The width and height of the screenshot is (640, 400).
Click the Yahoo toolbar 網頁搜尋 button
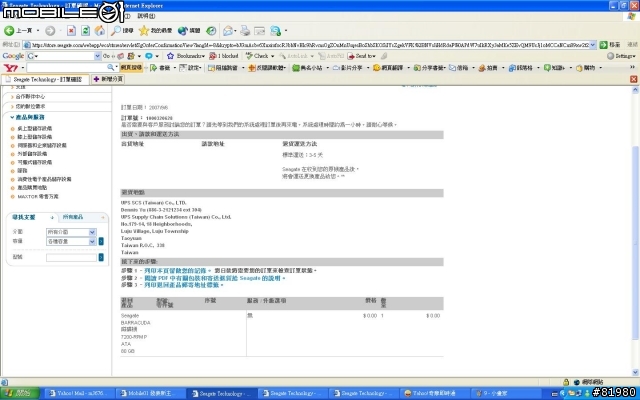coord(131,68)
